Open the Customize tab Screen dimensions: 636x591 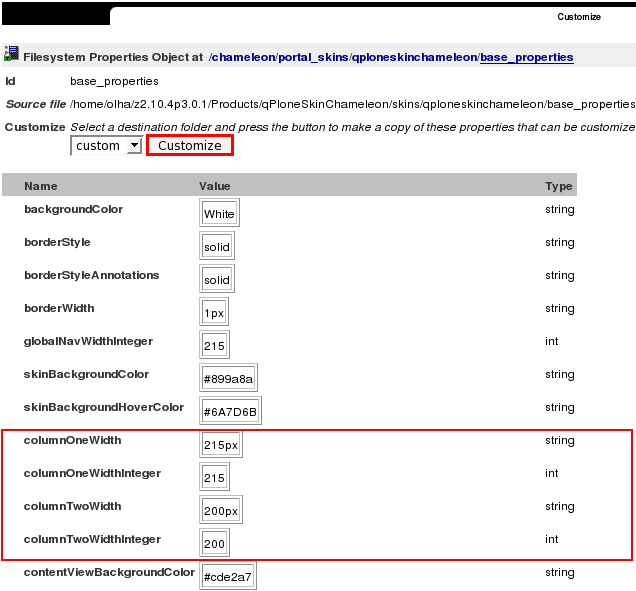pyautogui.click(x=579, y=17)
